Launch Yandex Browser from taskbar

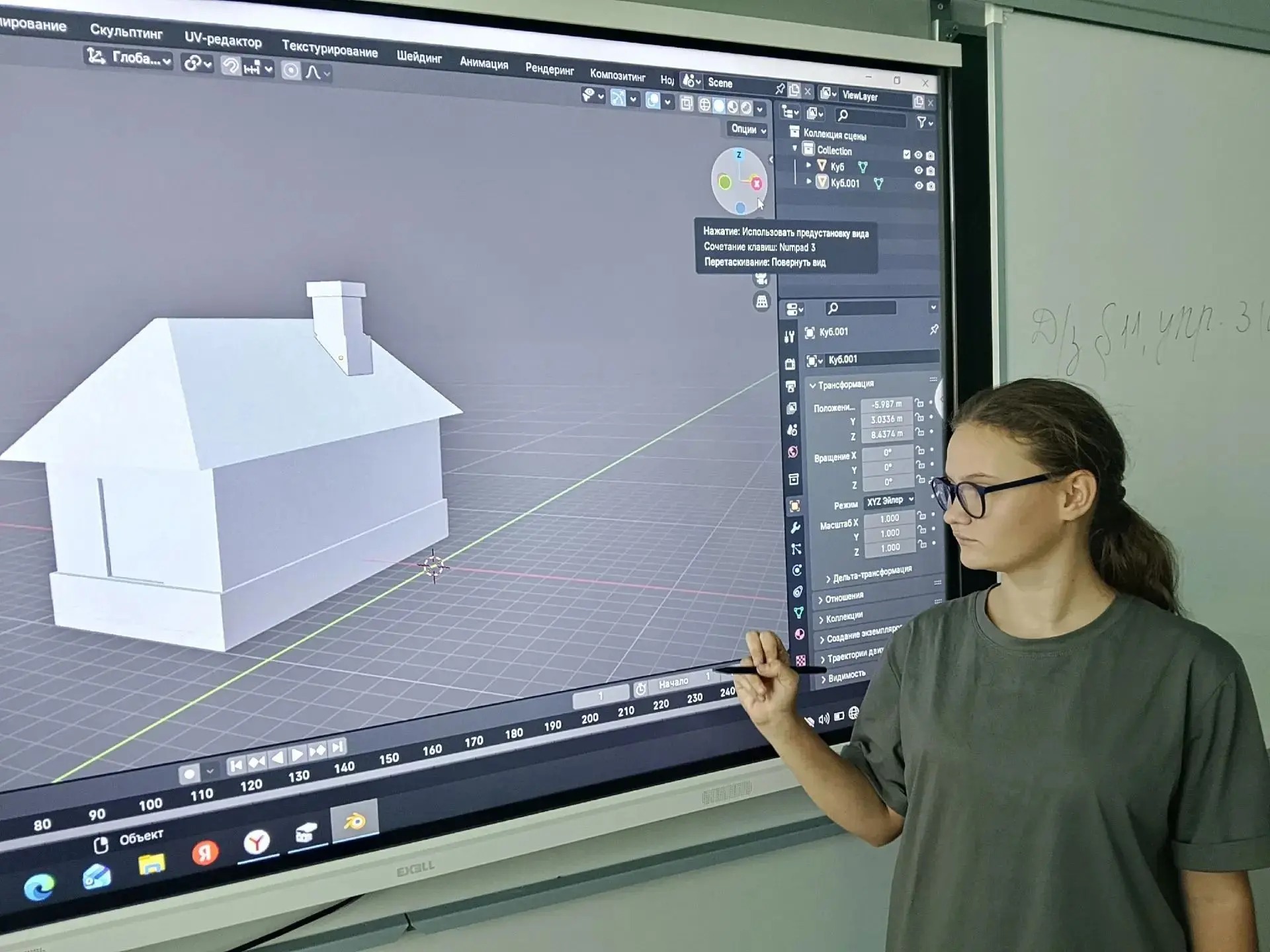[257, 842]
